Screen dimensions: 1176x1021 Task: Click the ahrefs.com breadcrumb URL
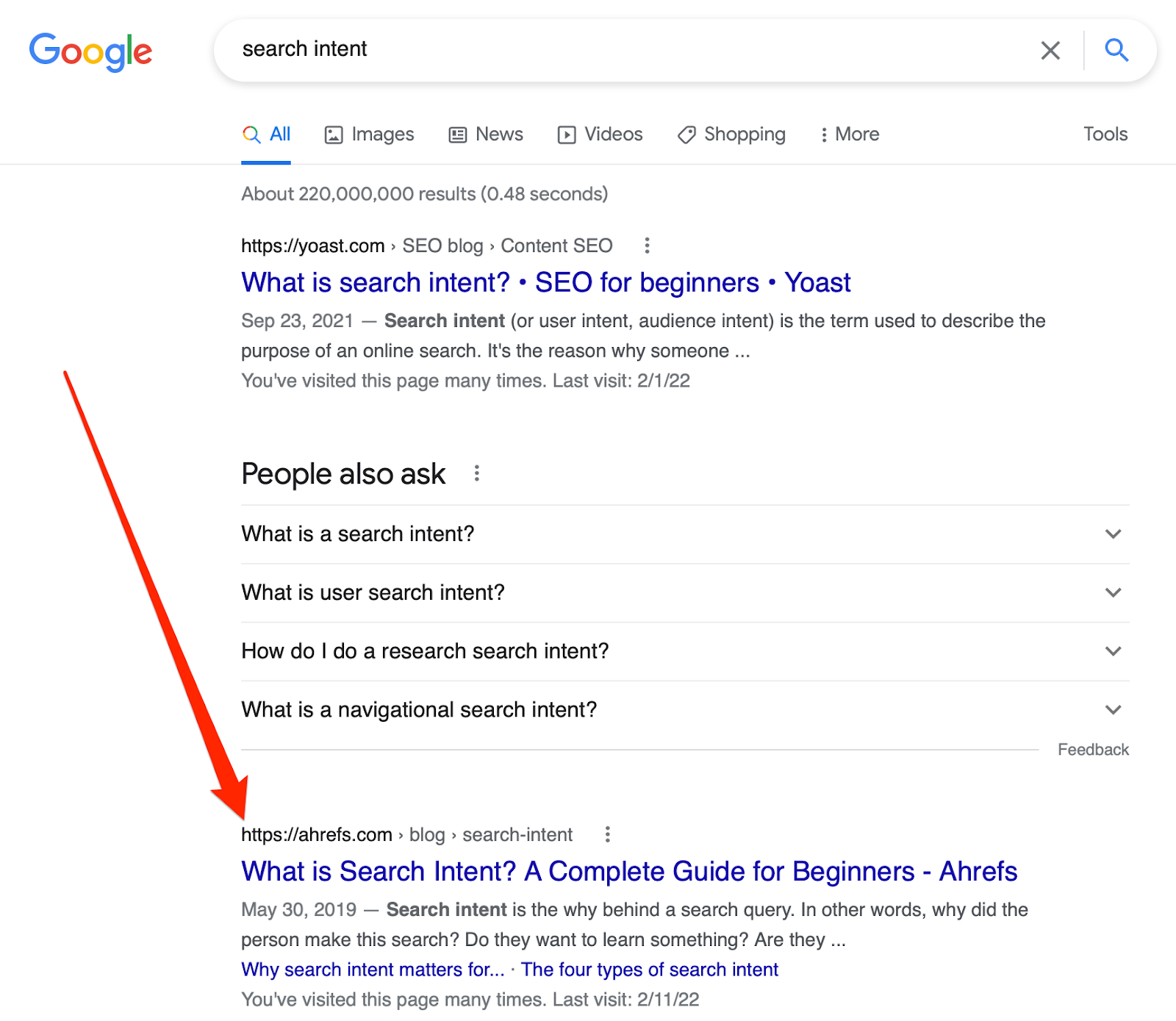coord(407,835)
